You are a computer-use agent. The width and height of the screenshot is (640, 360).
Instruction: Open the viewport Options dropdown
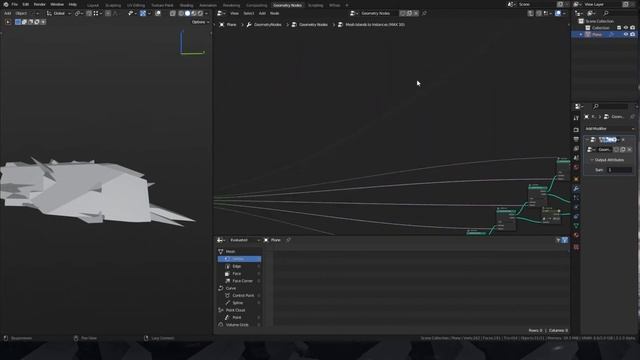point(200,22)
